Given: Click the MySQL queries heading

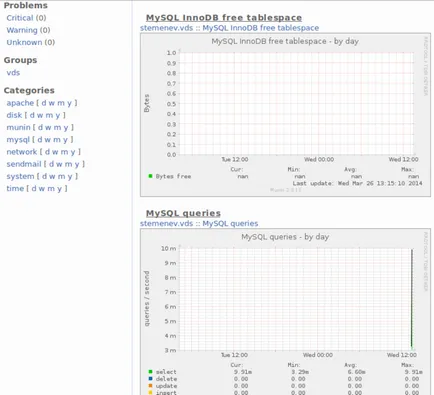Looking at the screenshot, I should (183, 213).
